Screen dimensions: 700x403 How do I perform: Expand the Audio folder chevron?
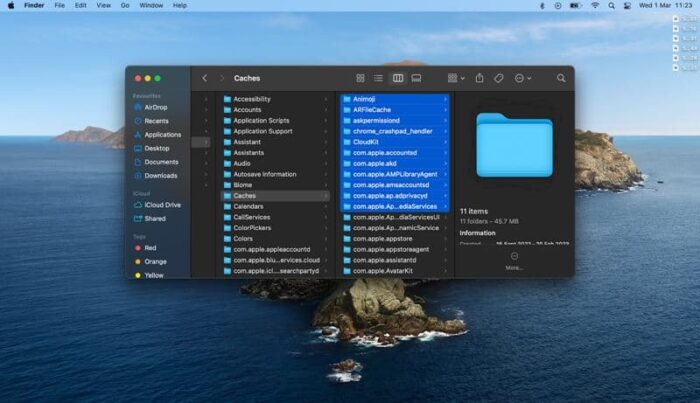326,163
